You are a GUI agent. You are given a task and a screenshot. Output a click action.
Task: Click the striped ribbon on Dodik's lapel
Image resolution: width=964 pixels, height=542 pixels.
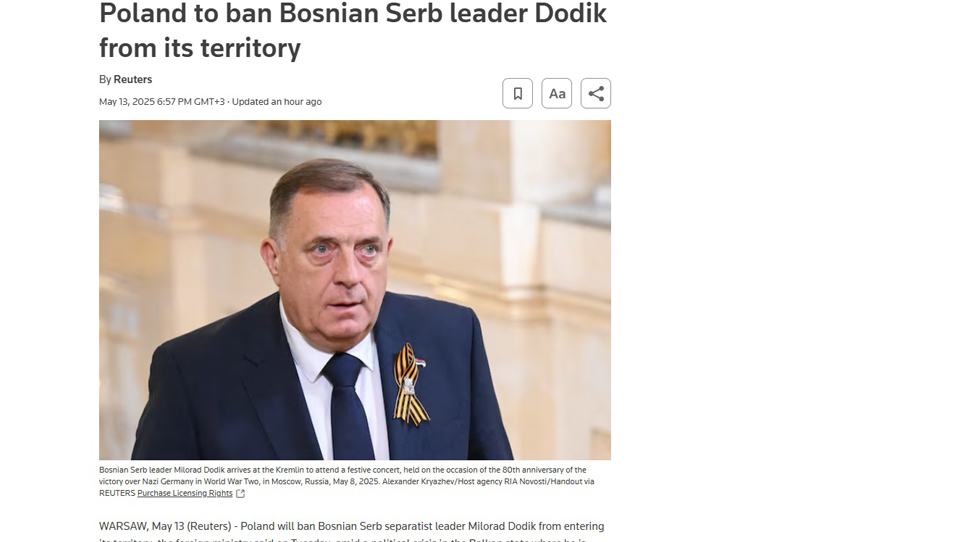410,385
